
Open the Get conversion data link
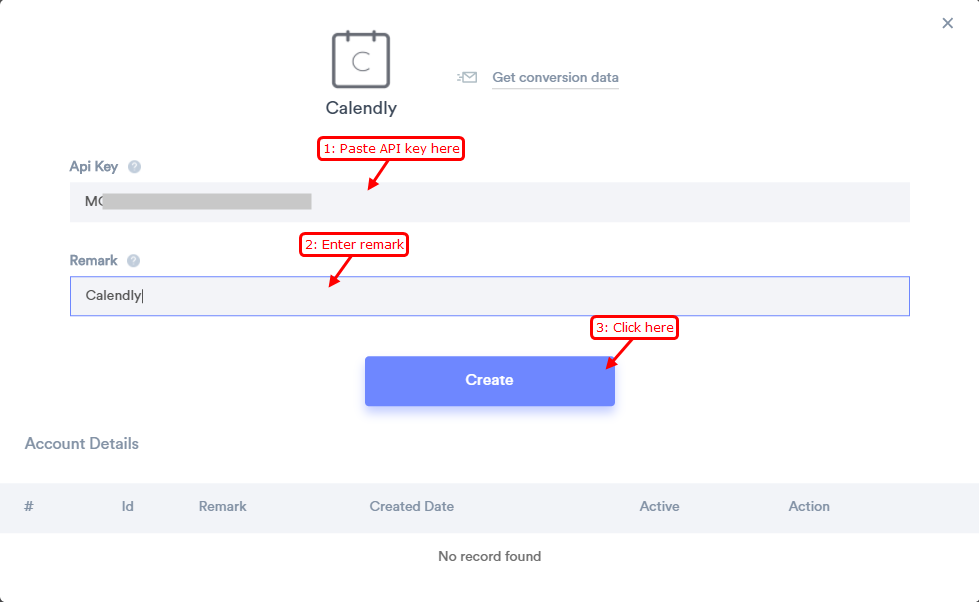(555, 77)
